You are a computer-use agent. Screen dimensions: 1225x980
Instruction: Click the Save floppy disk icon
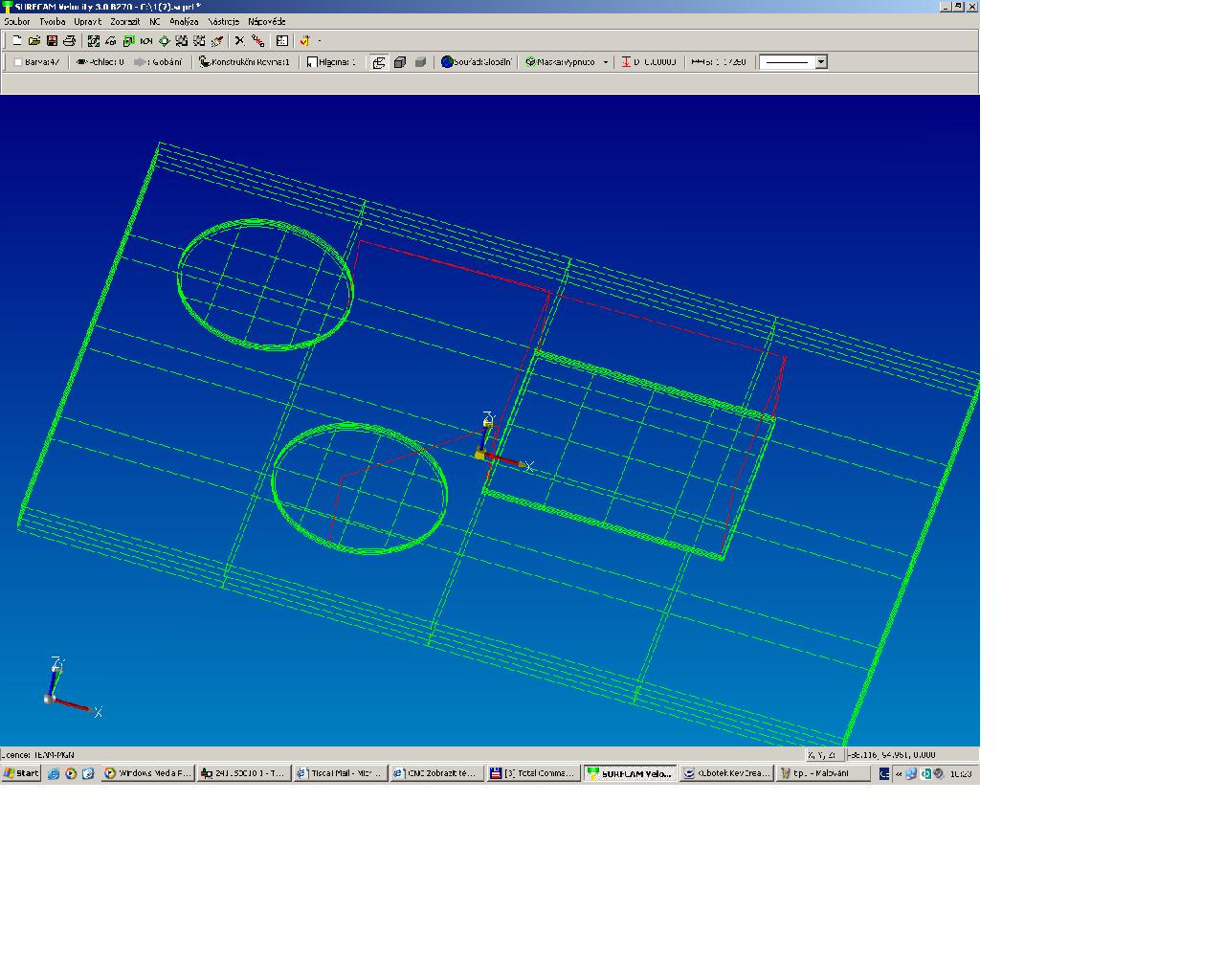pyautogui.click(x=52, y=40)
